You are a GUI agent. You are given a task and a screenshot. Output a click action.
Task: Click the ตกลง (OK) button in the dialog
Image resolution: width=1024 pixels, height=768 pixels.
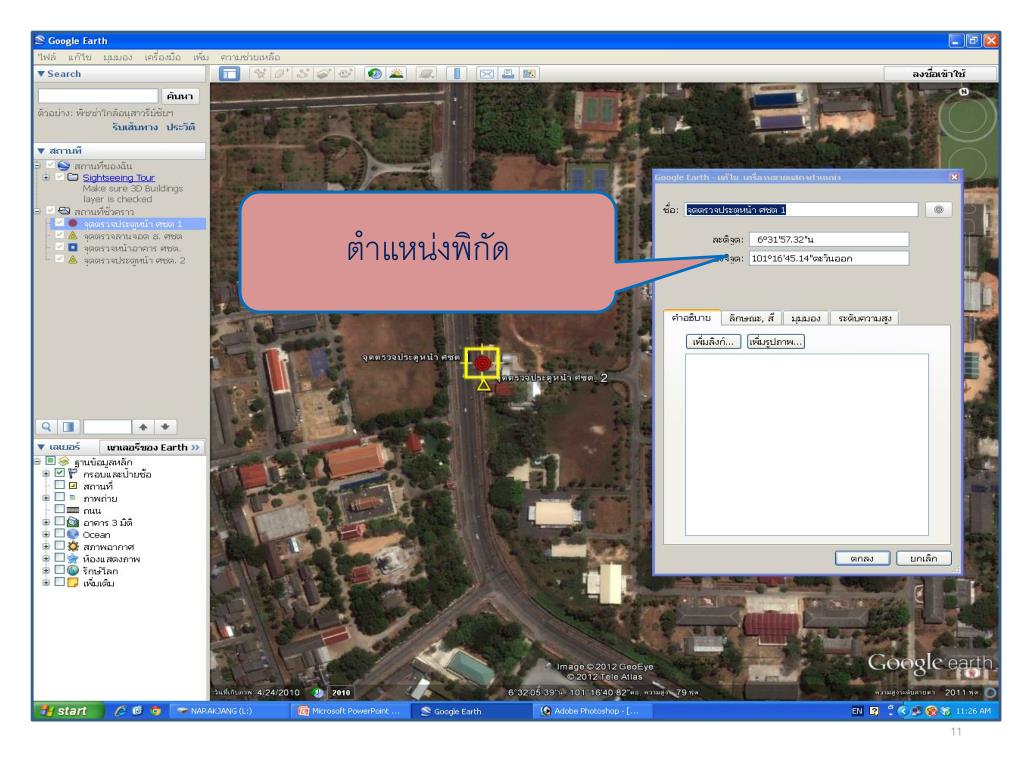tap(862, 558)
